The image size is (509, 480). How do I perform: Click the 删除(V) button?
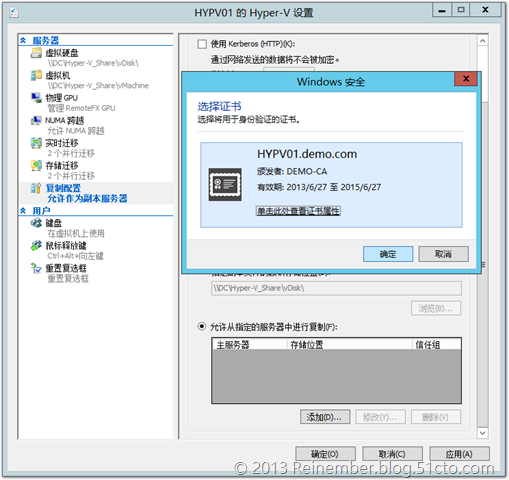pyautogui.click(x=436, y=417)
